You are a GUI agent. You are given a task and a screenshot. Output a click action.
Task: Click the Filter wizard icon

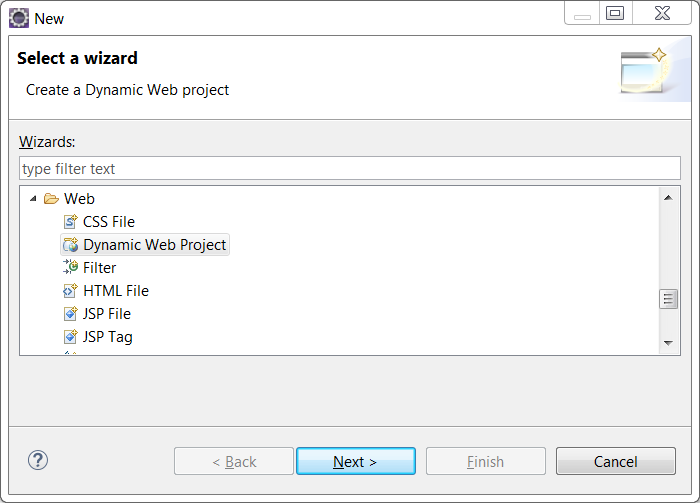coord(71,267)
